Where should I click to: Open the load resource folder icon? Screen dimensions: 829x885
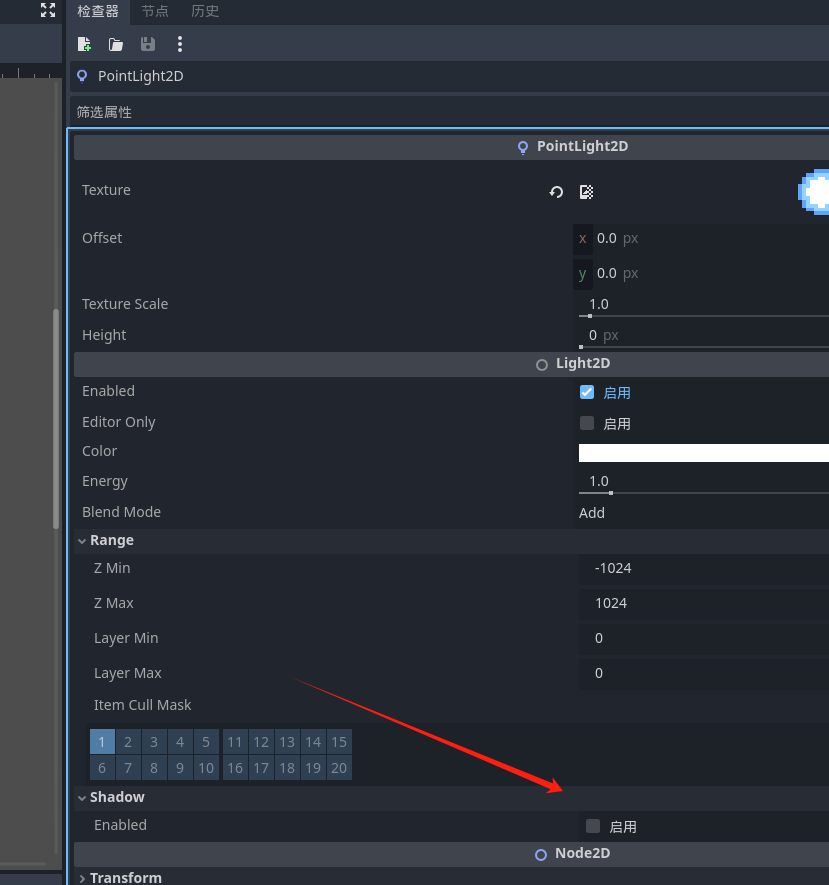tap(116, 44)
